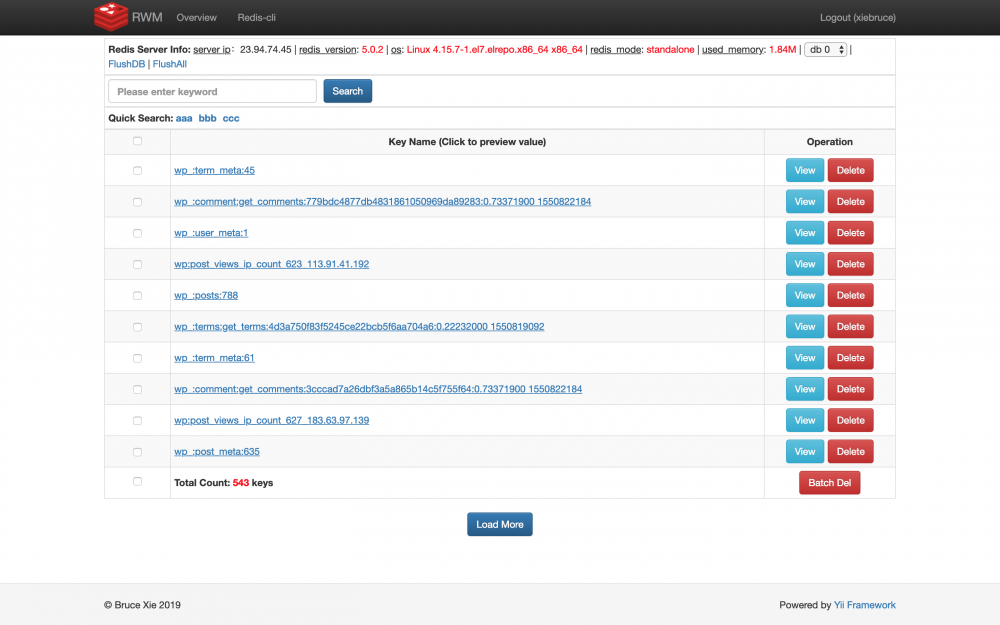
Task: Open the wp_:terms:get_terms:4d3a750 key link
Action: (359, 327)
